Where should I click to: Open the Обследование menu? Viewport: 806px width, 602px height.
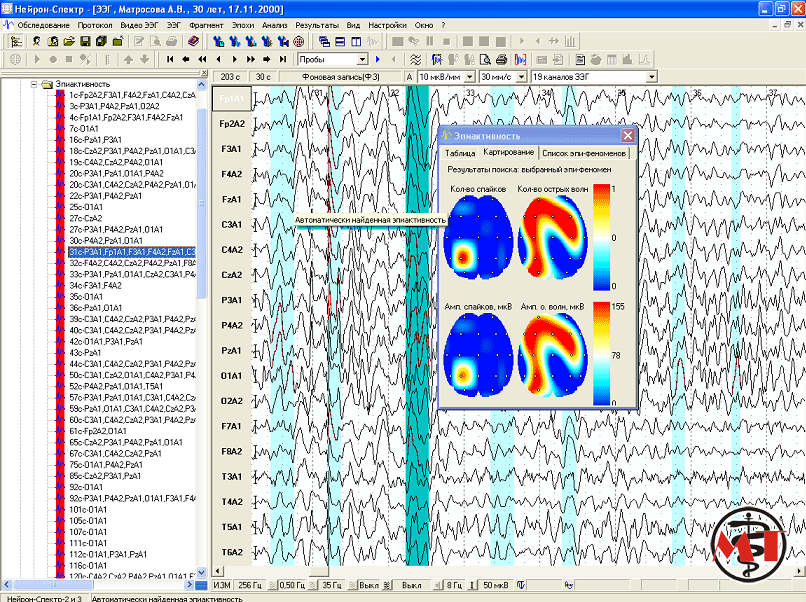pyautogui.click(x=43, y=25)
